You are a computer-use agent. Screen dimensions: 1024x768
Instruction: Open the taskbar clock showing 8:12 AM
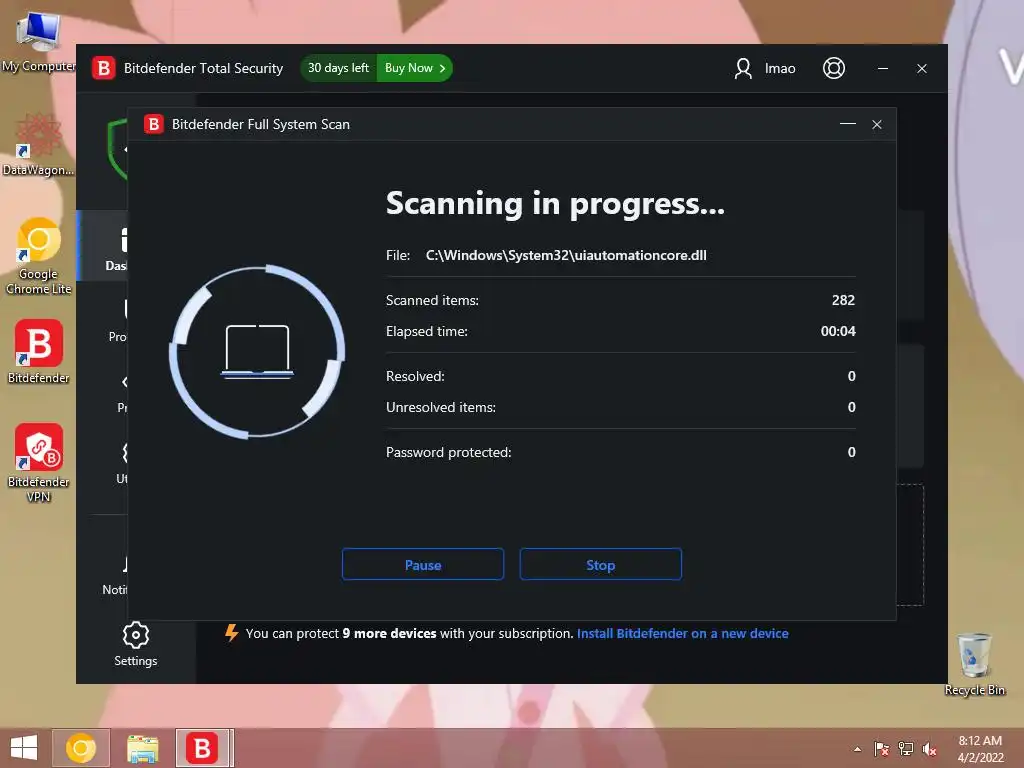tap(980, 749)
